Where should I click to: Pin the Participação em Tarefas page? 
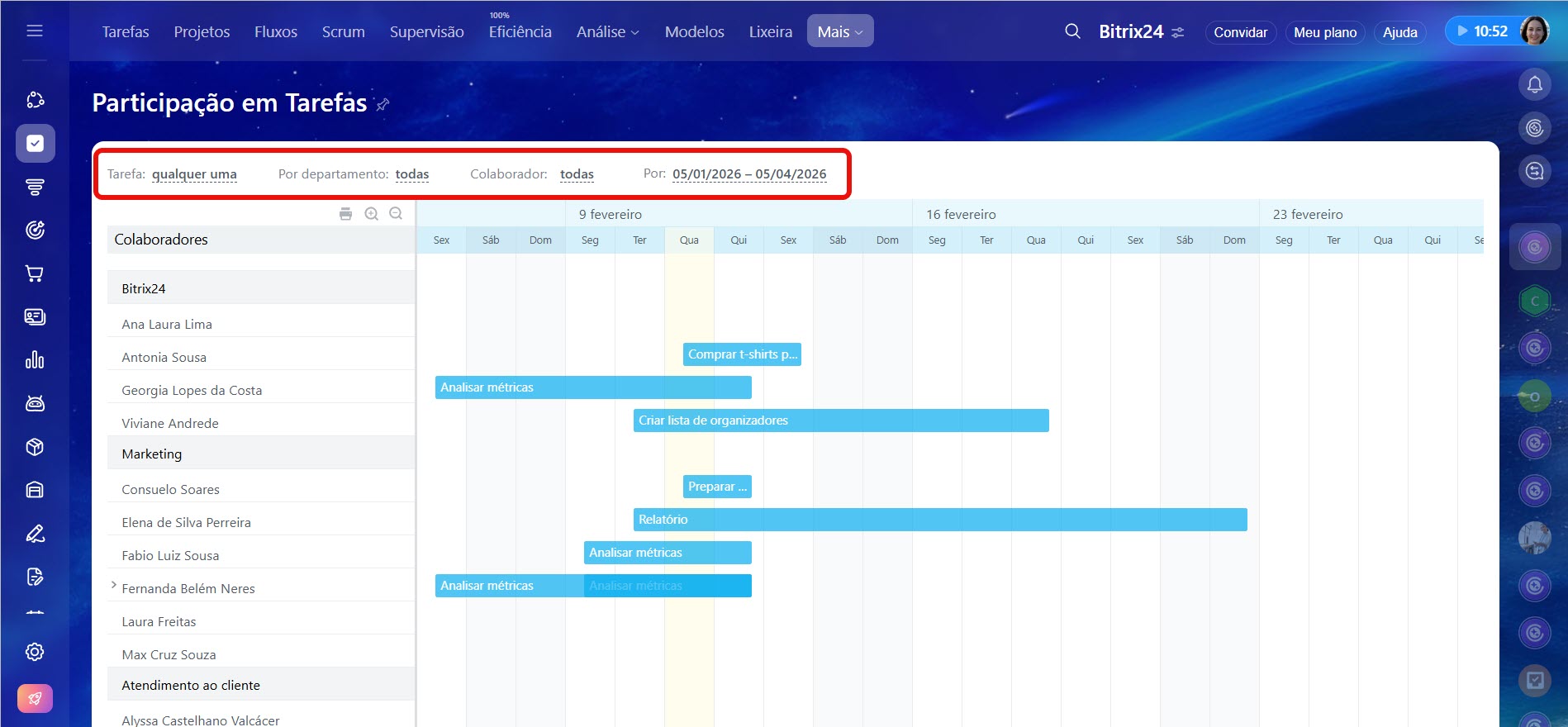tap(382, 104)
